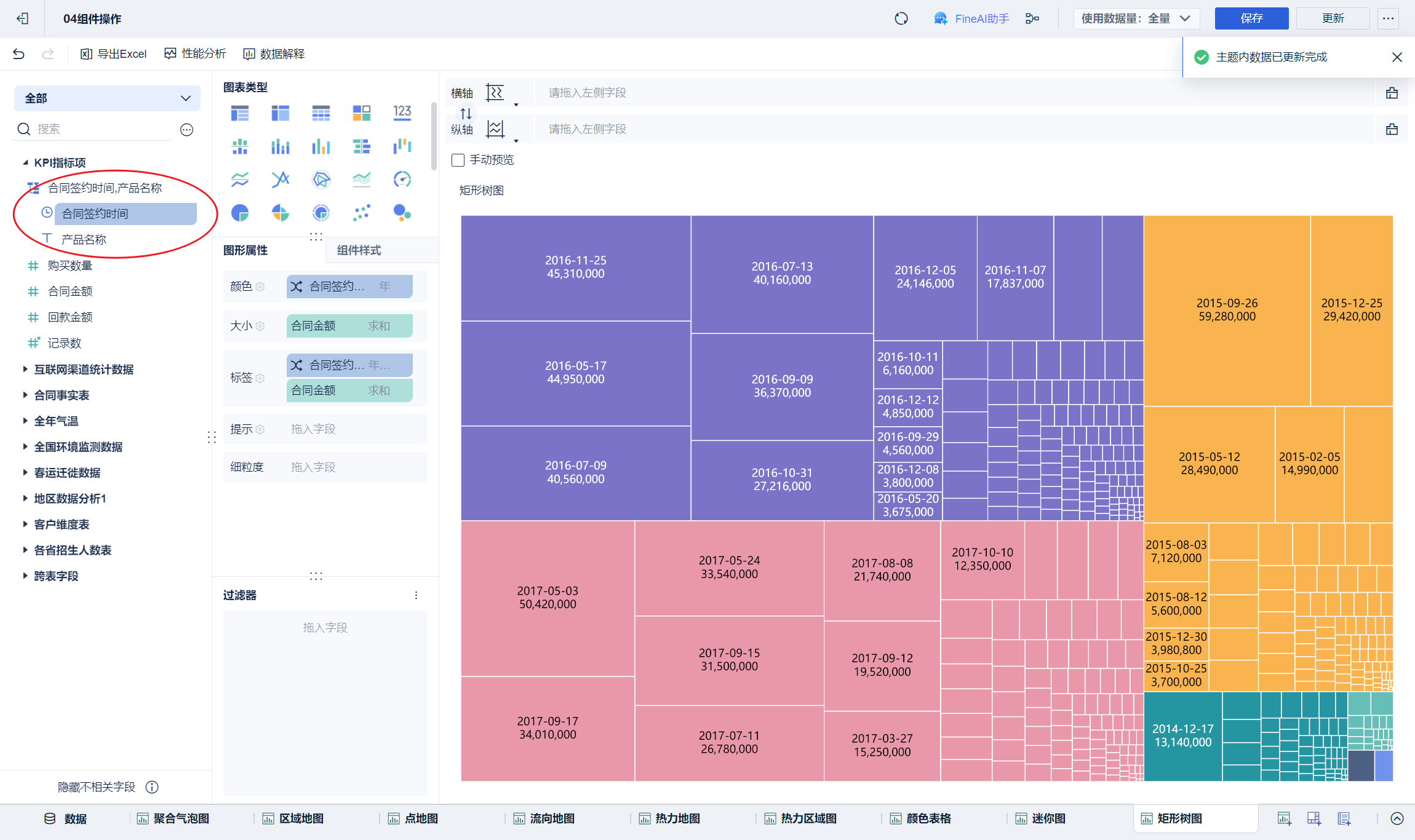Select the pie chart type icon
Image resolution: width=1415 pixels, height=840 pixels.
click(240, 213)
